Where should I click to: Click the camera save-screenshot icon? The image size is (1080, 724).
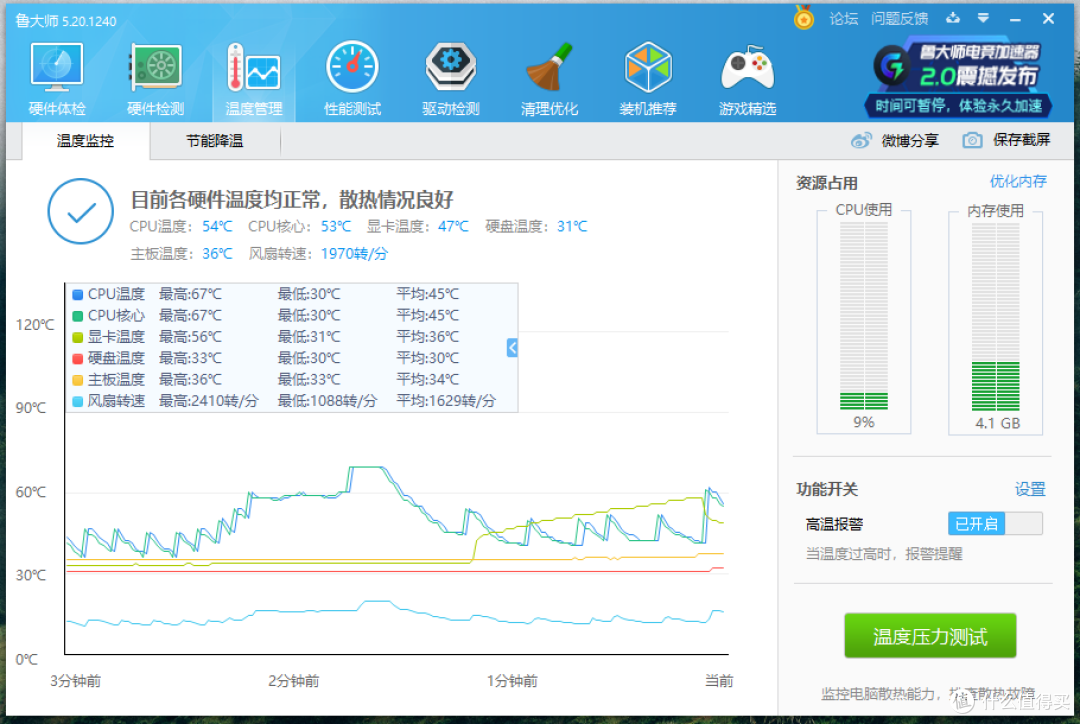[x=972, y=141]
